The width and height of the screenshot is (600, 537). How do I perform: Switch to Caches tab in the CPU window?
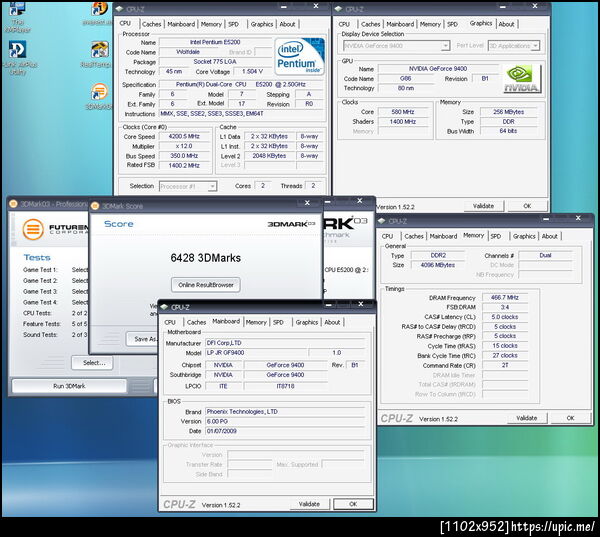click(x=152, y=24)
